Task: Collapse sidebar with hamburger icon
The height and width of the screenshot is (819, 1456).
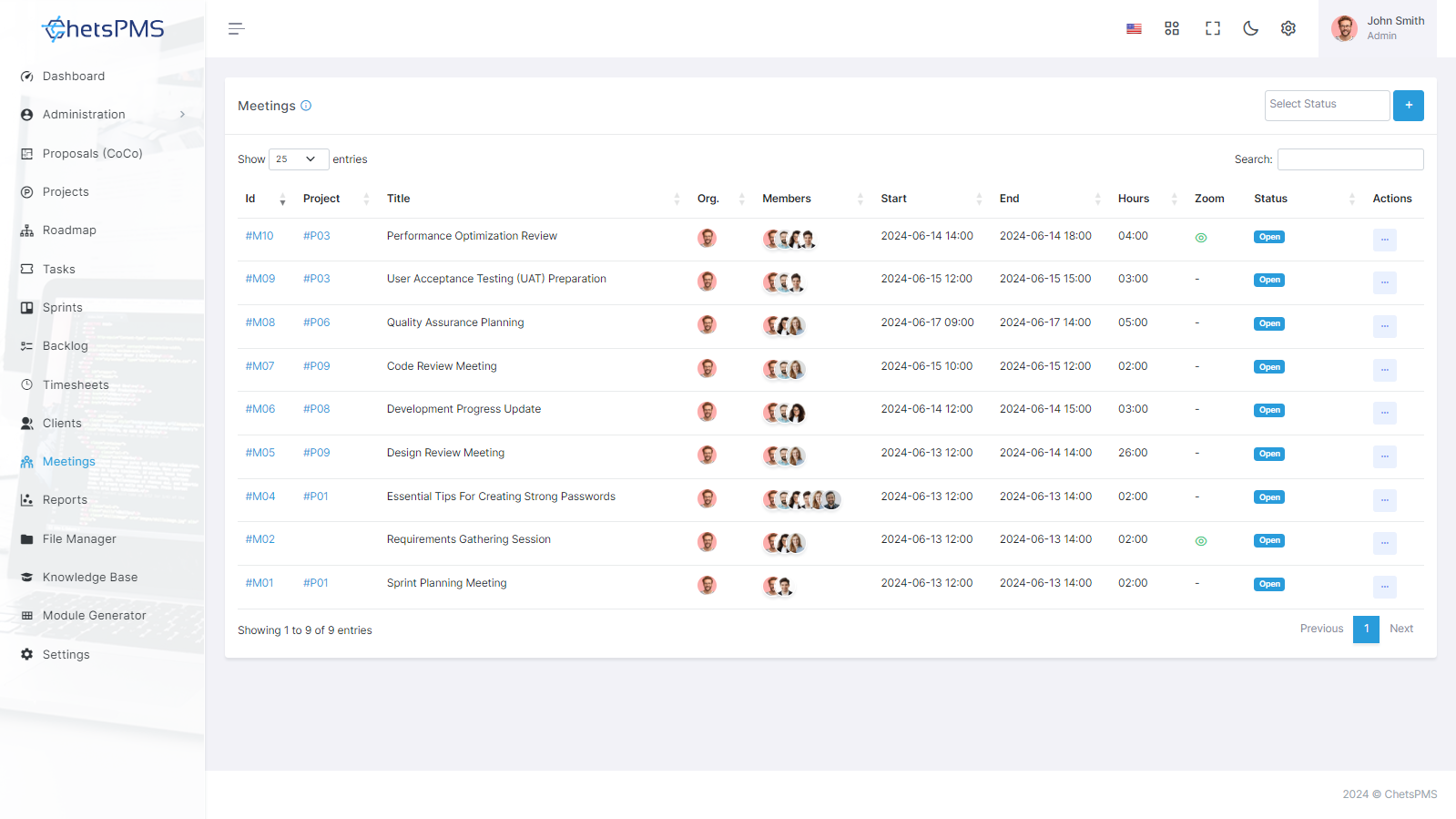Action: tap(236, 28)
